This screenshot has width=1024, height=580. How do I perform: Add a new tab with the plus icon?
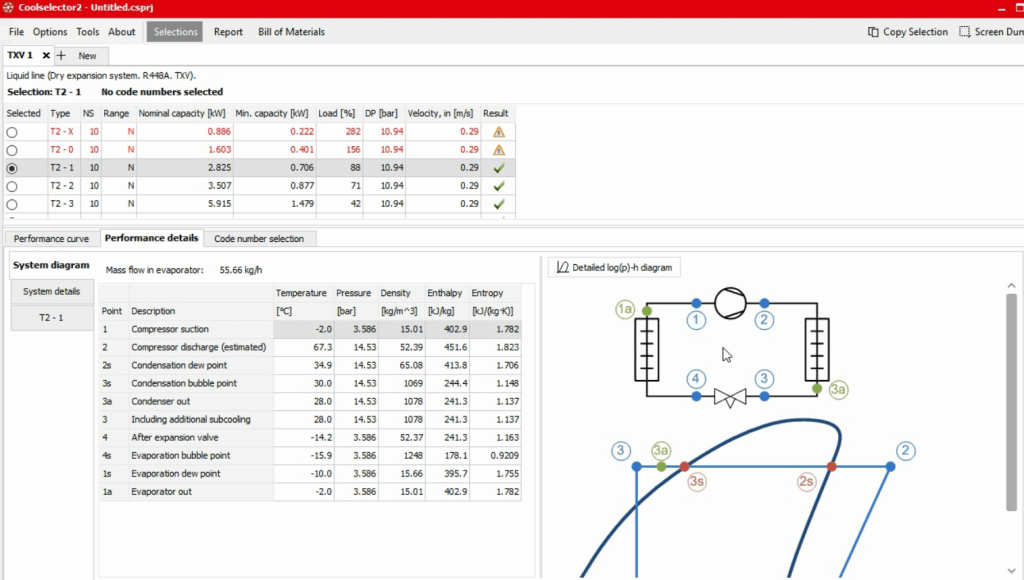[61, 56]
